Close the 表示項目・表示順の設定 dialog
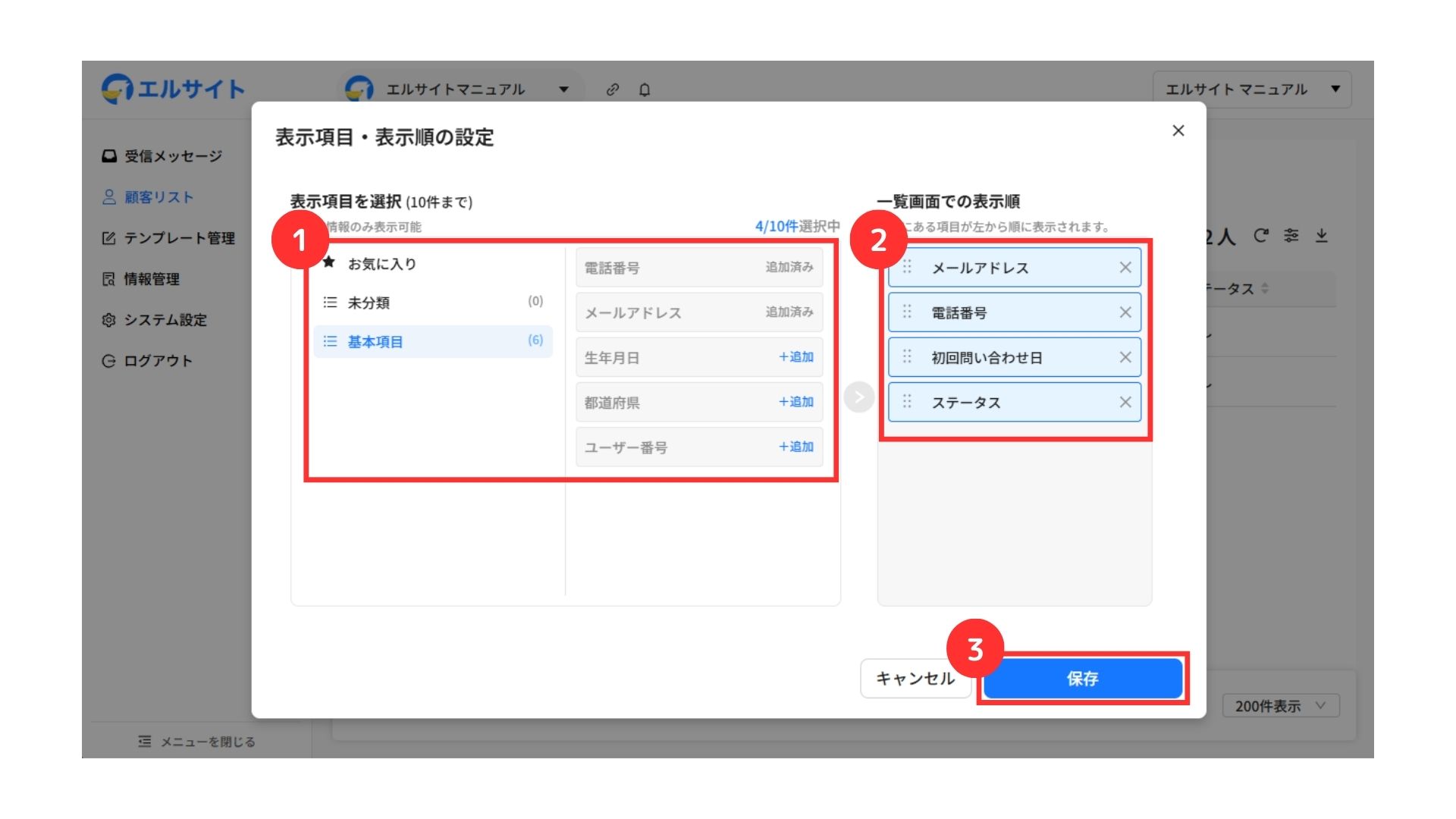The image size is (1456, 819). coord(1178,130)
